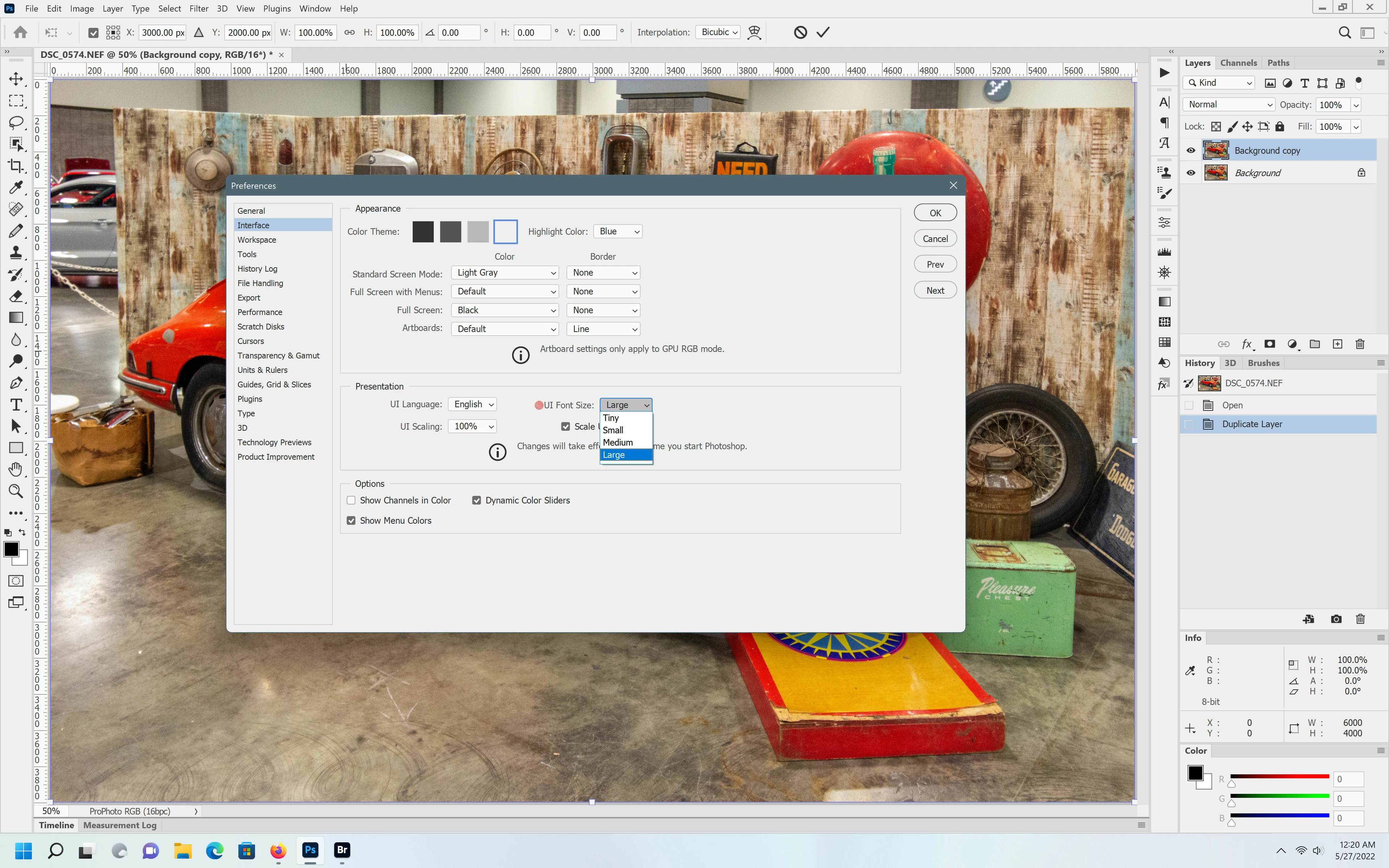Delete layer using Layers panel trash icon
The width and height of the screenshot is (1389, 868).
[1360, 344]
